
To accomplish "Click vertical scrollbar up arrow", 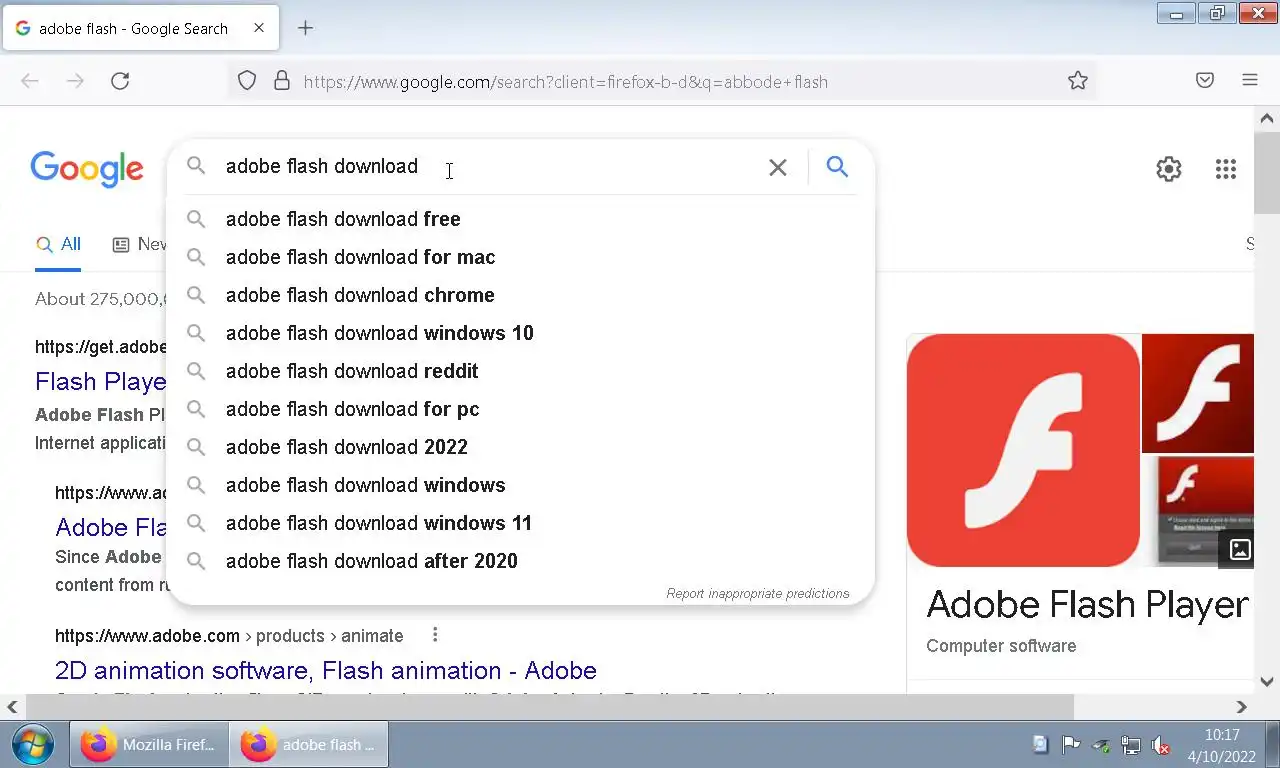I will [1267, 118].
